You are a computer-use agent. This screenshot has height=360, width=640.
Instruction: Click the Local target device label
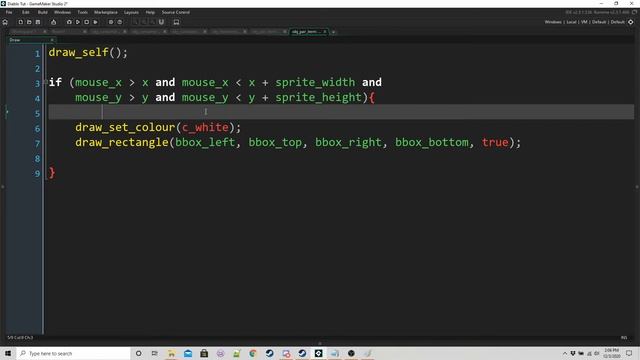tap(571, 22)
